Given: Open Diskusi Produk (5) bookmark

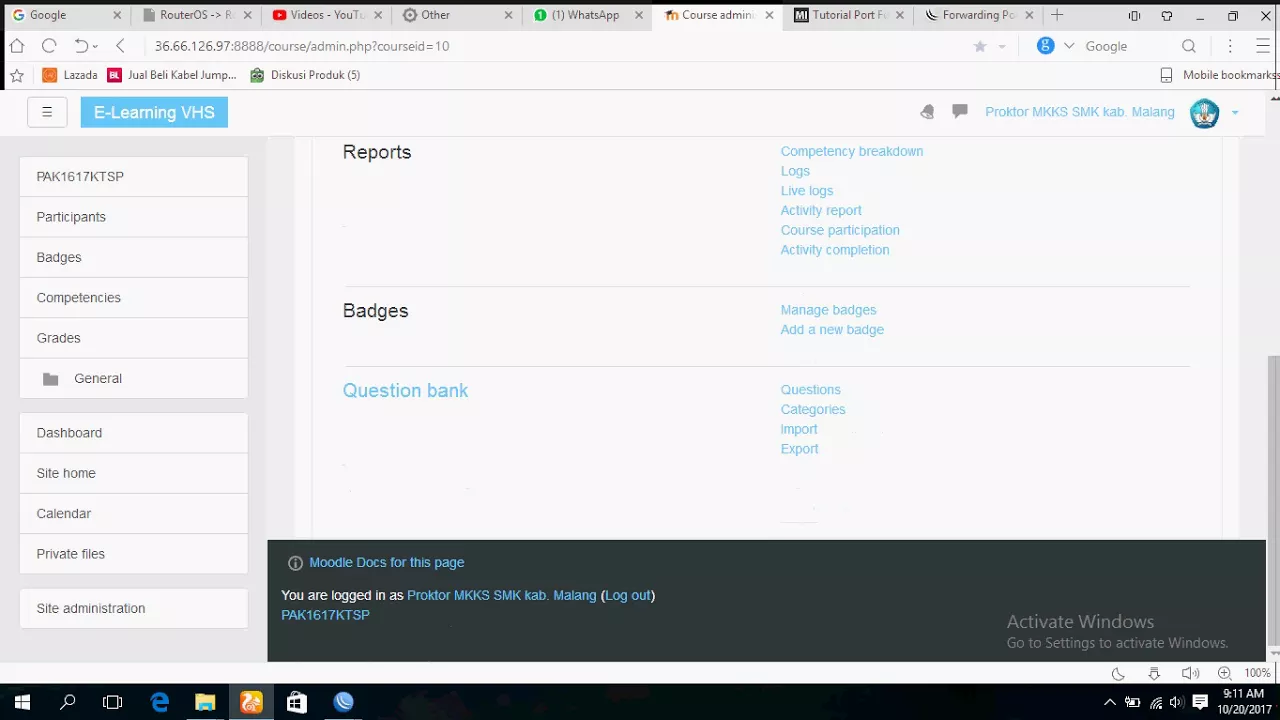Looking at the screenshot, I should [x=305, y=75].
